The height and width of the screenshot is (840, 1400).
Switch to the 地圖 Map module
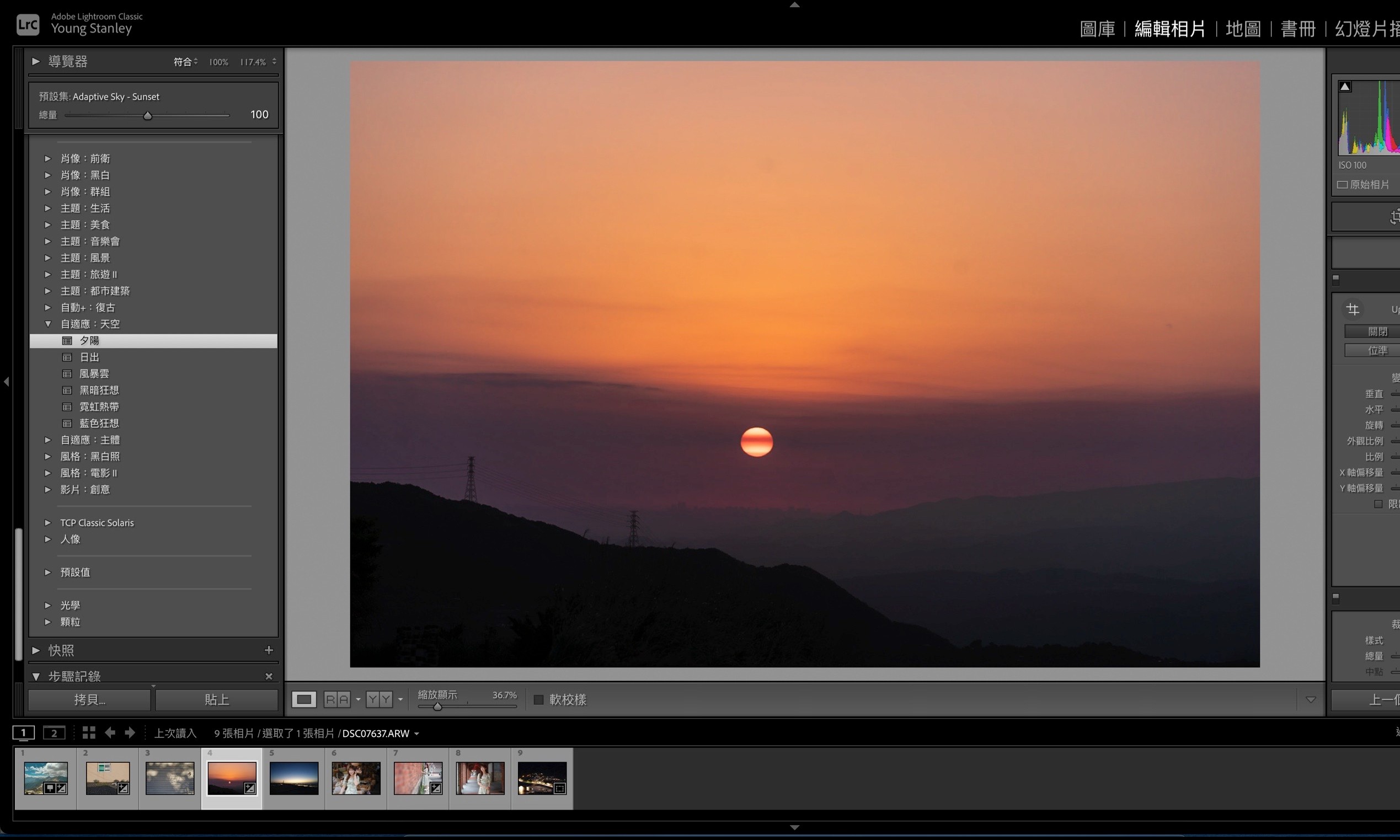(1243, 28)
